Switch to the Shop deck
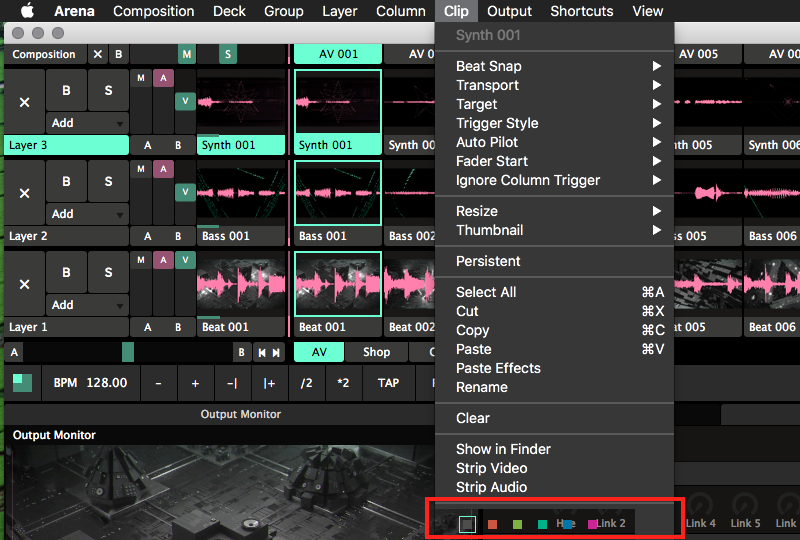This screenshot has height=540, width=800. [376, 352]
